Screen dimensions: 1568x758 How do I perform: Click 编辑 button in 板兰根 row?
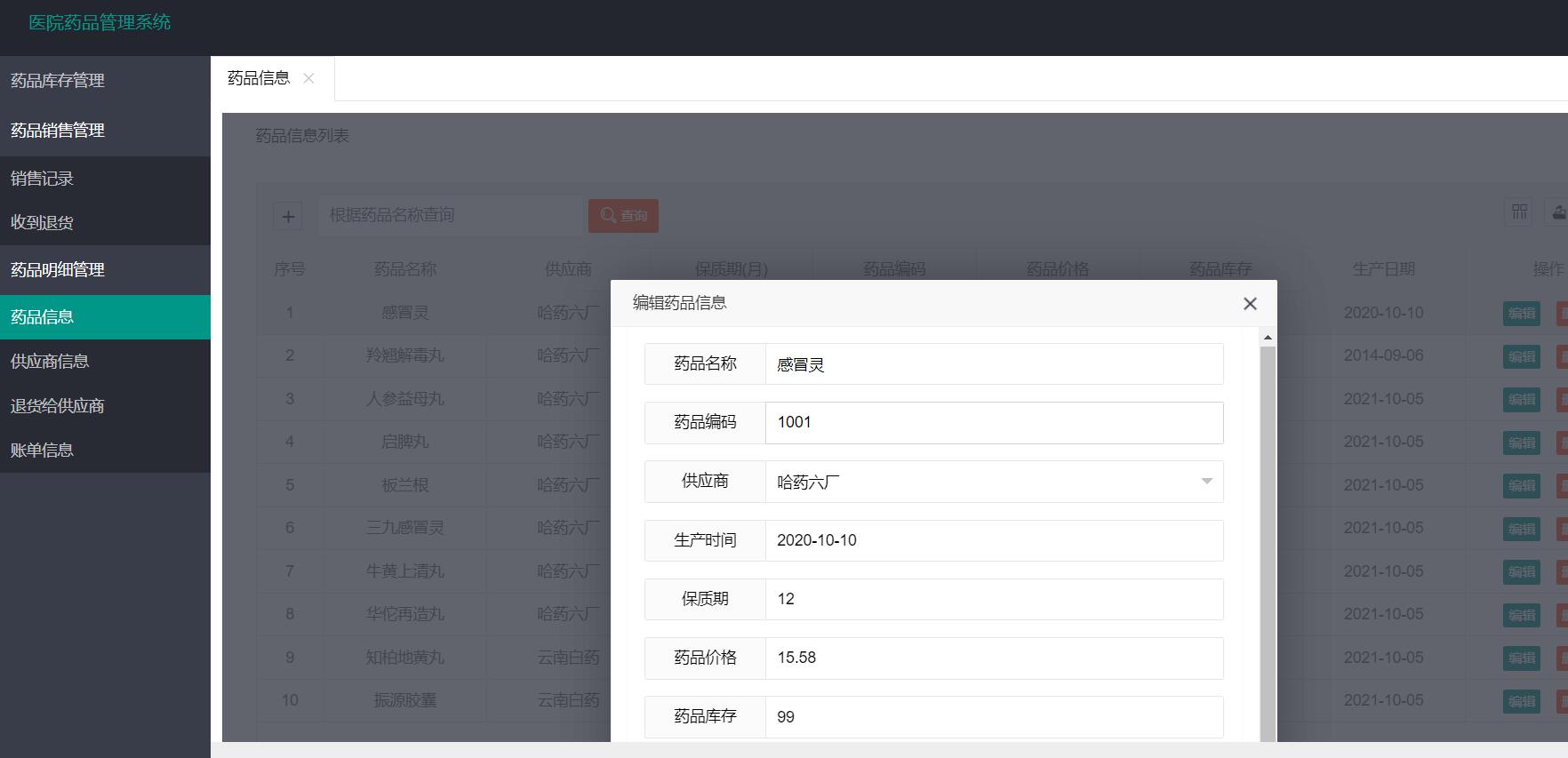pyautogui.click(x=1522, y=486)
